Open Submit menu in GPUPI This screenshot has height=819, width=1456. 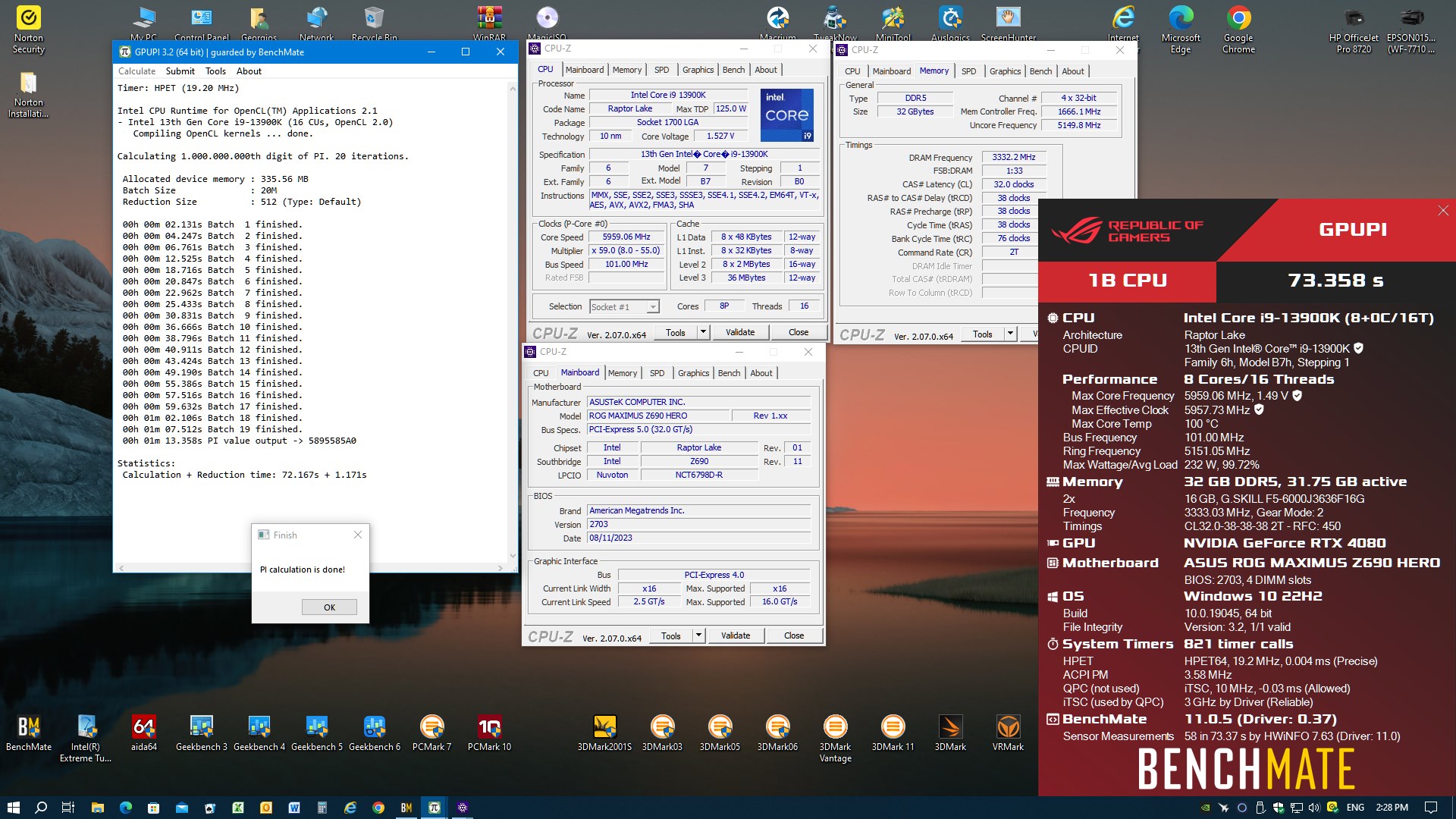coord(180,71)
